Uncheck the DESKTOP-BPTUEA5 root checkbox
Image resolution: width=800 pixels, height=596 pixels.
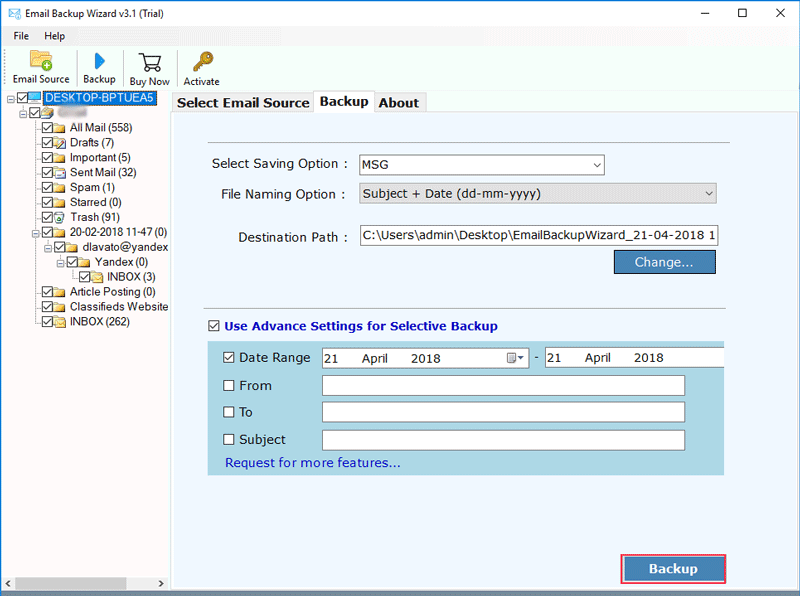coord(22,97)
